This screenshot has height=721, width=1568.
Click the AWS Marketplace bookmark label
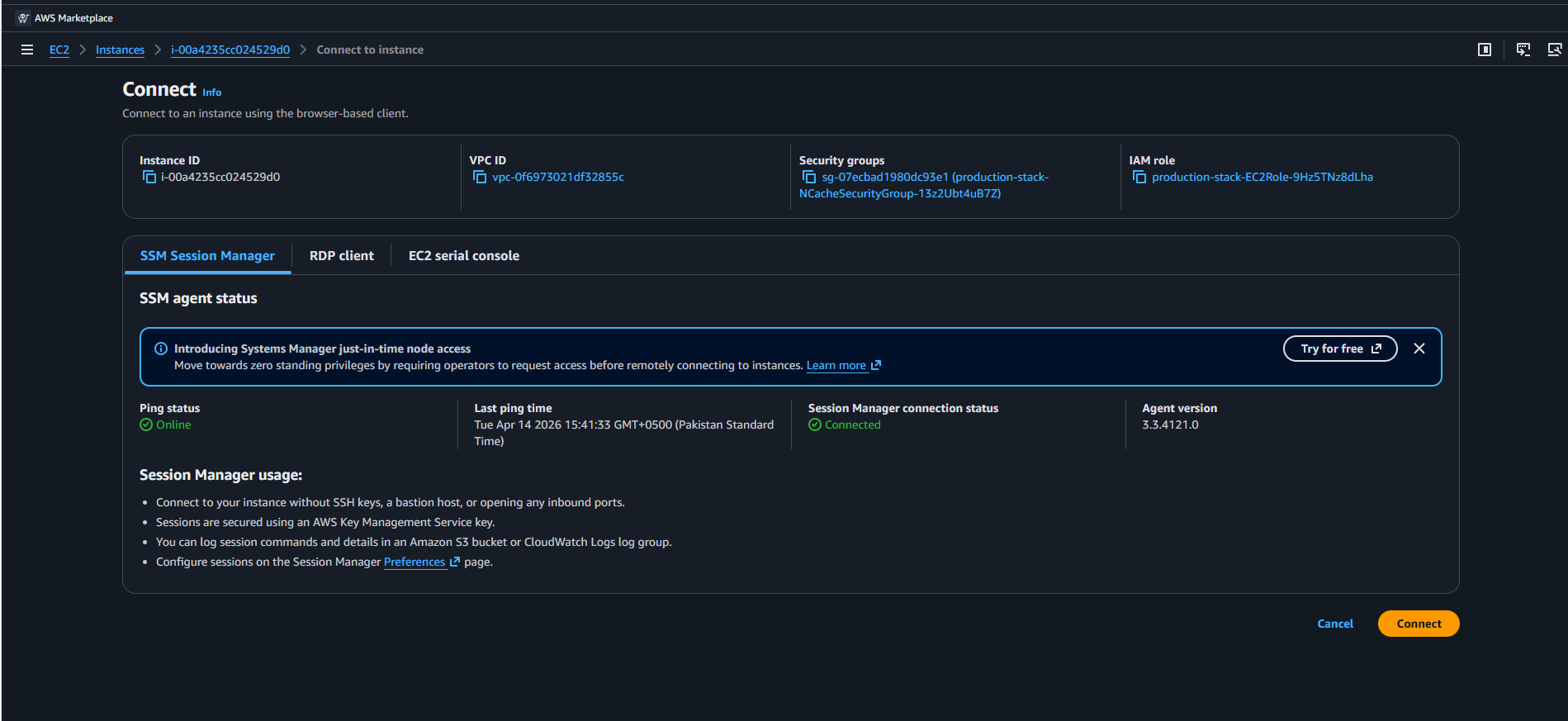pyautogui.click(x=73, y=18)
